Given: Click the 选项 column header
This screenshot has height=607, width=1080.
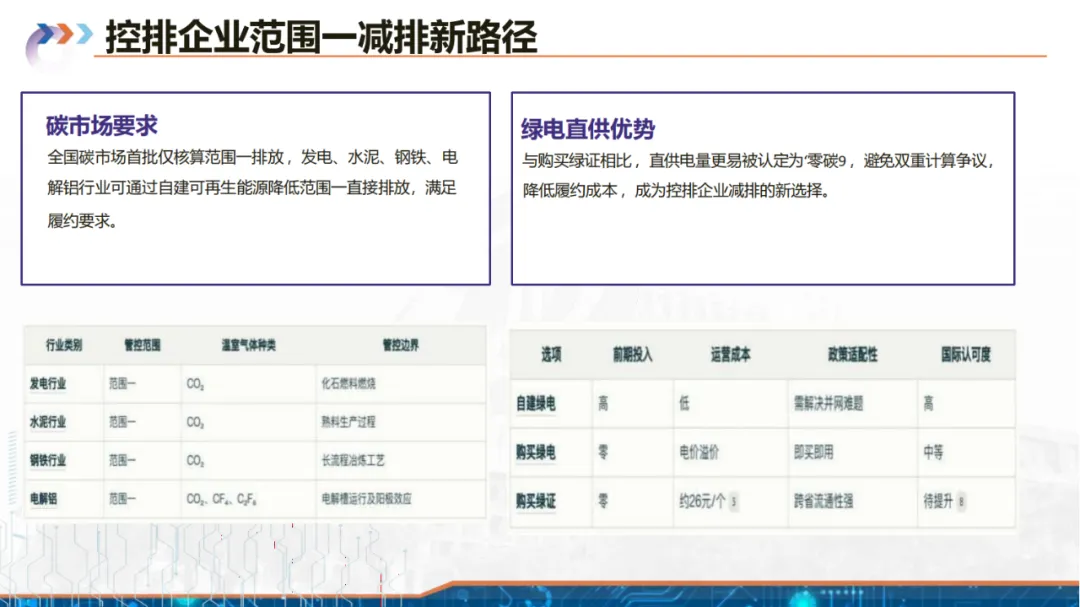Looking at the screenshot, I should [x=551, y=355].
